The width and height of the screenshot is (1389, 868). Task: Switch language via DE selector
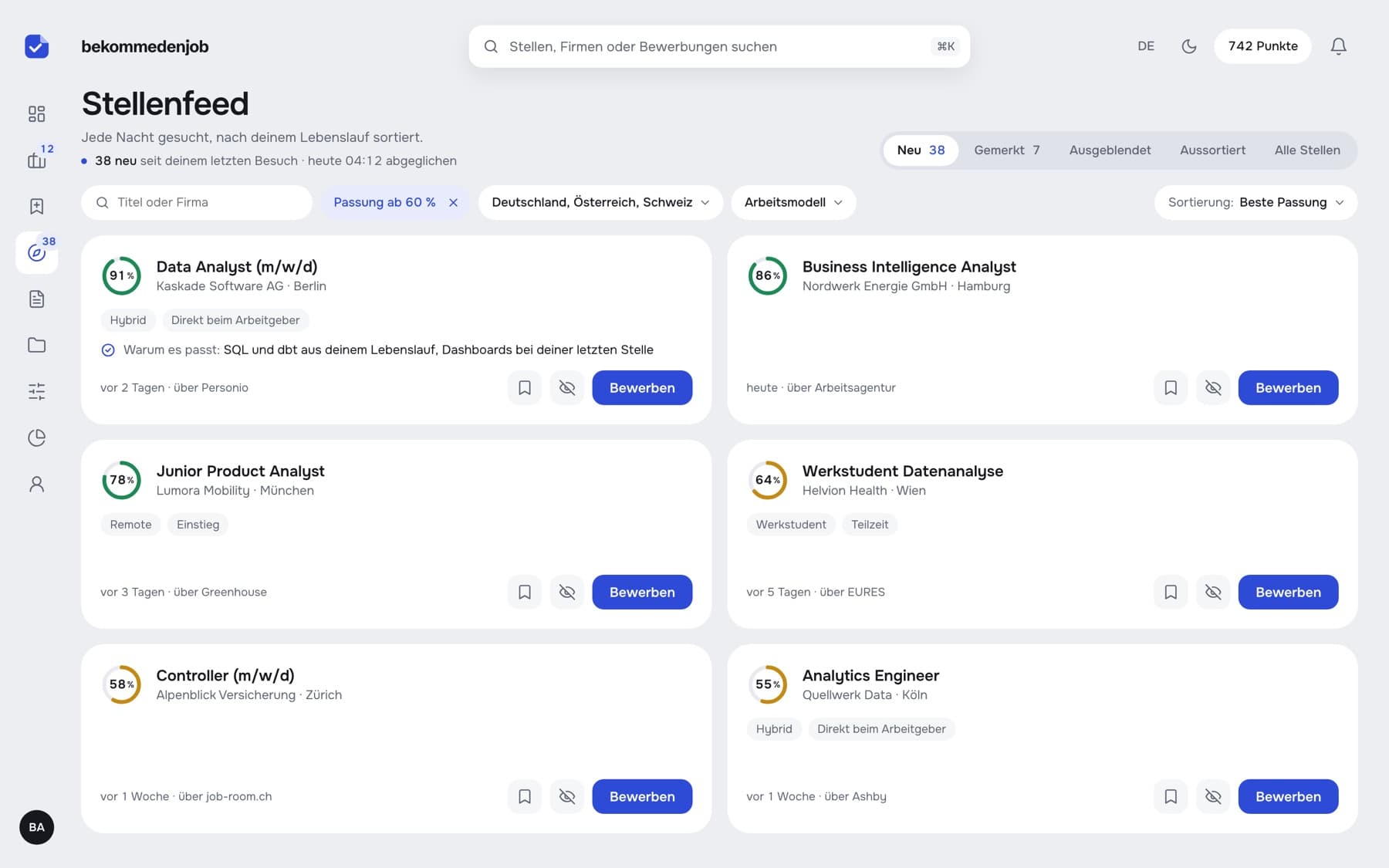click(x=1146, y=46)
